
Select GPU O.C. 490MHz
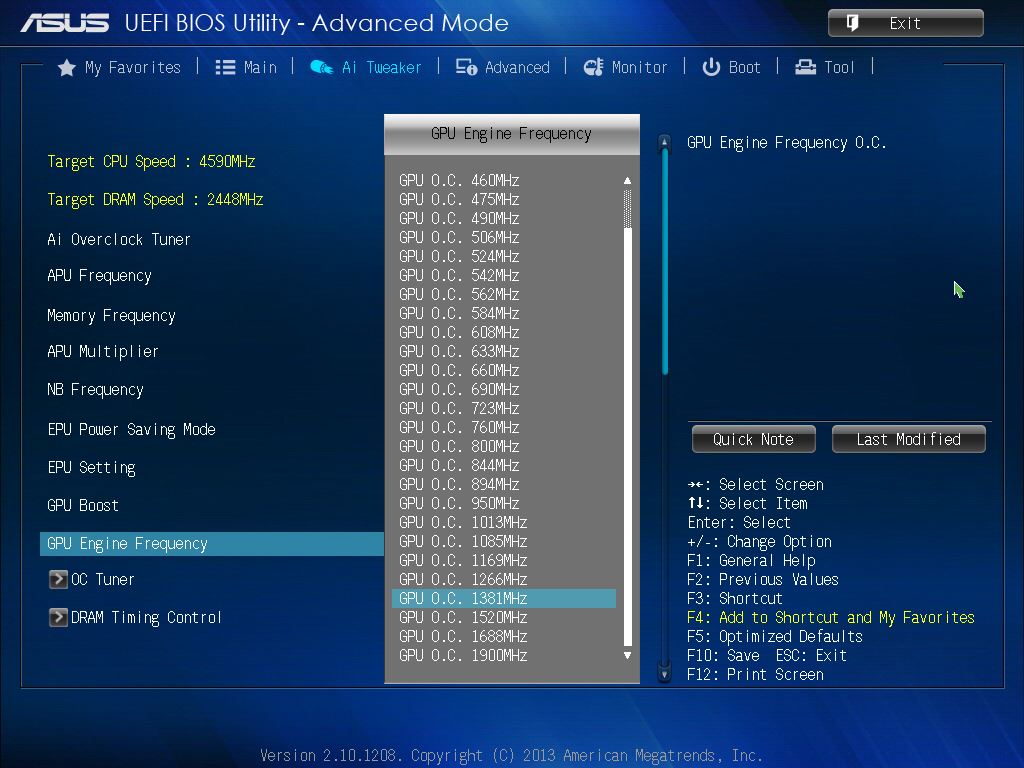(x=459, y=218)
